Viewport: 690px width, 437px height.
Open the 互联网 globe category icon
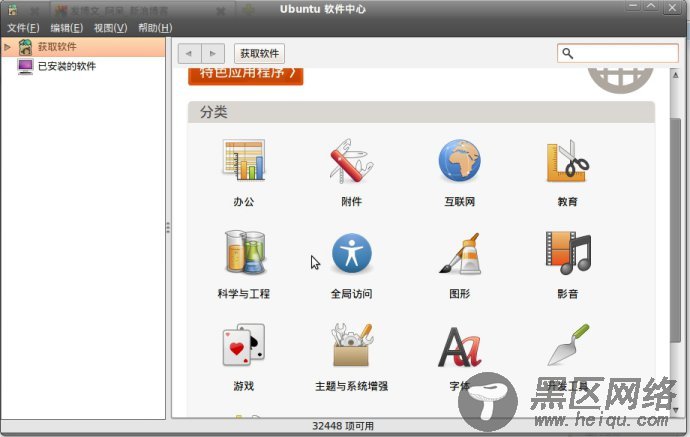click(459, 160)
